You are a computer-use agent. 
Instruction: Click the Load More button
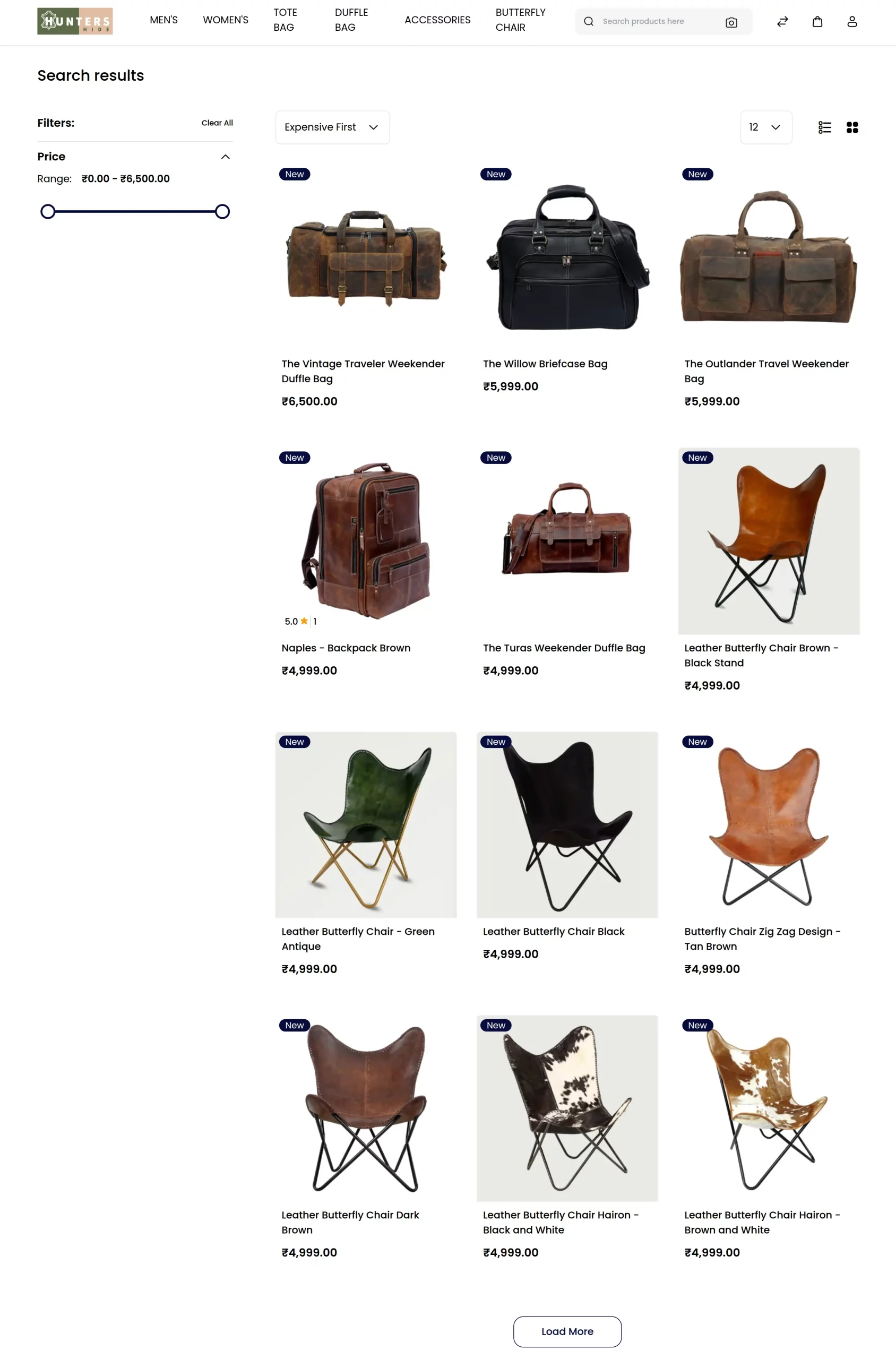pyautogui.click(x=567, y=1331)
